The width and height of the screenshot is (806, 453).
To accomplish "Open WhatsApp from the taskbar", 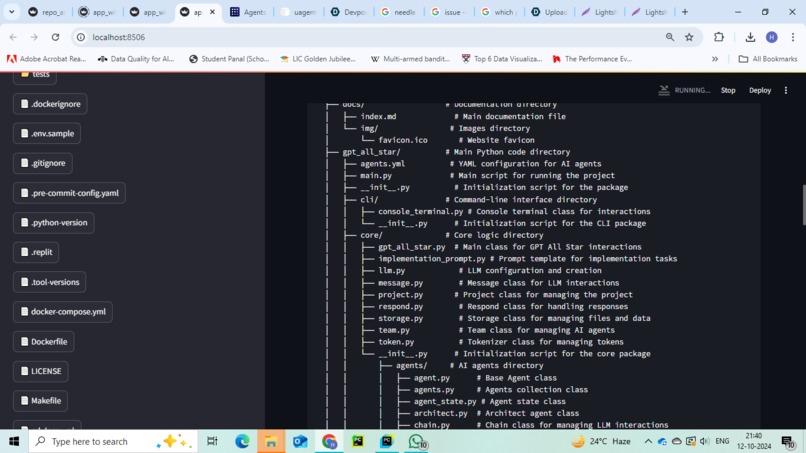I will tap(416, 441).
